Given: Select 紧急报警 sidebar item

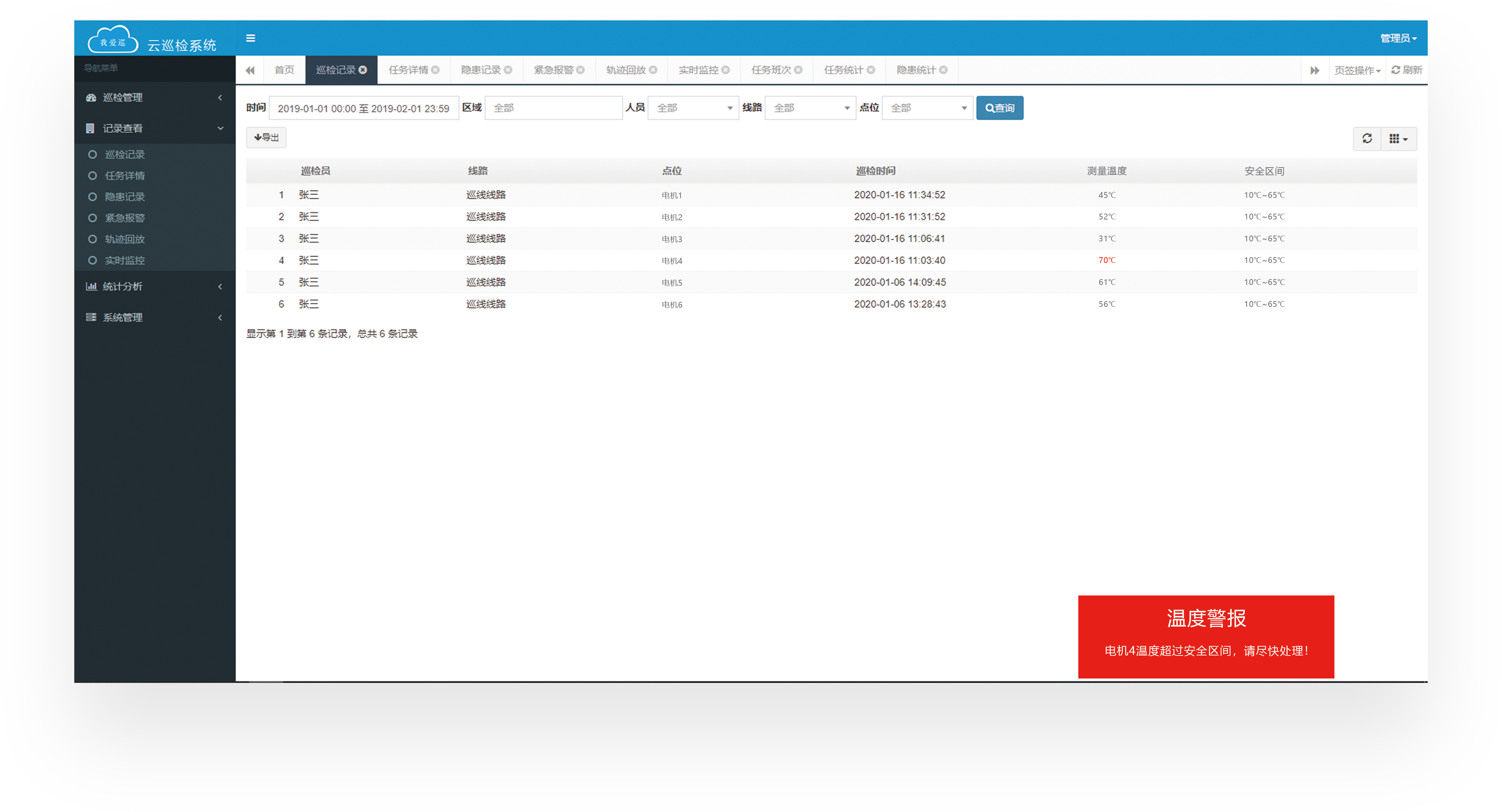Looking at the screenshot, I should [124, 218].
